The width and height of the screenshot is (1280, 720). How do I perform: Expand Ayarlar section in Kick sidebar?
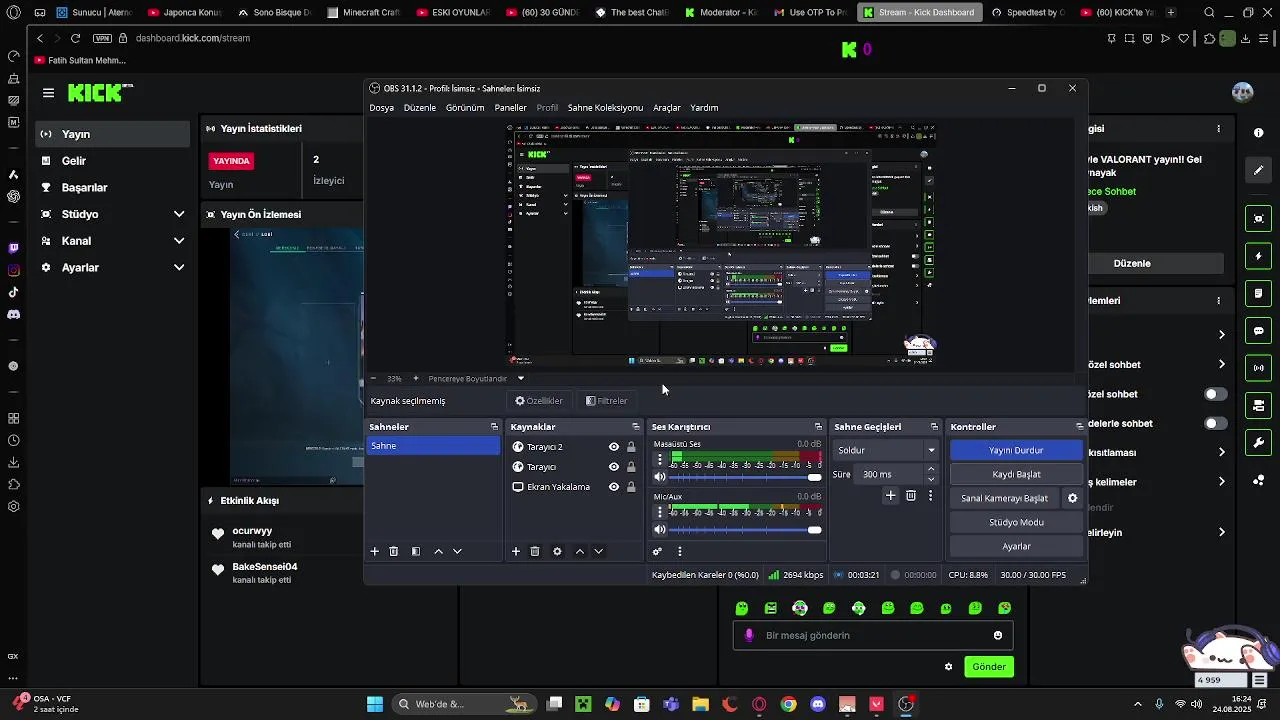coord(179,267)
